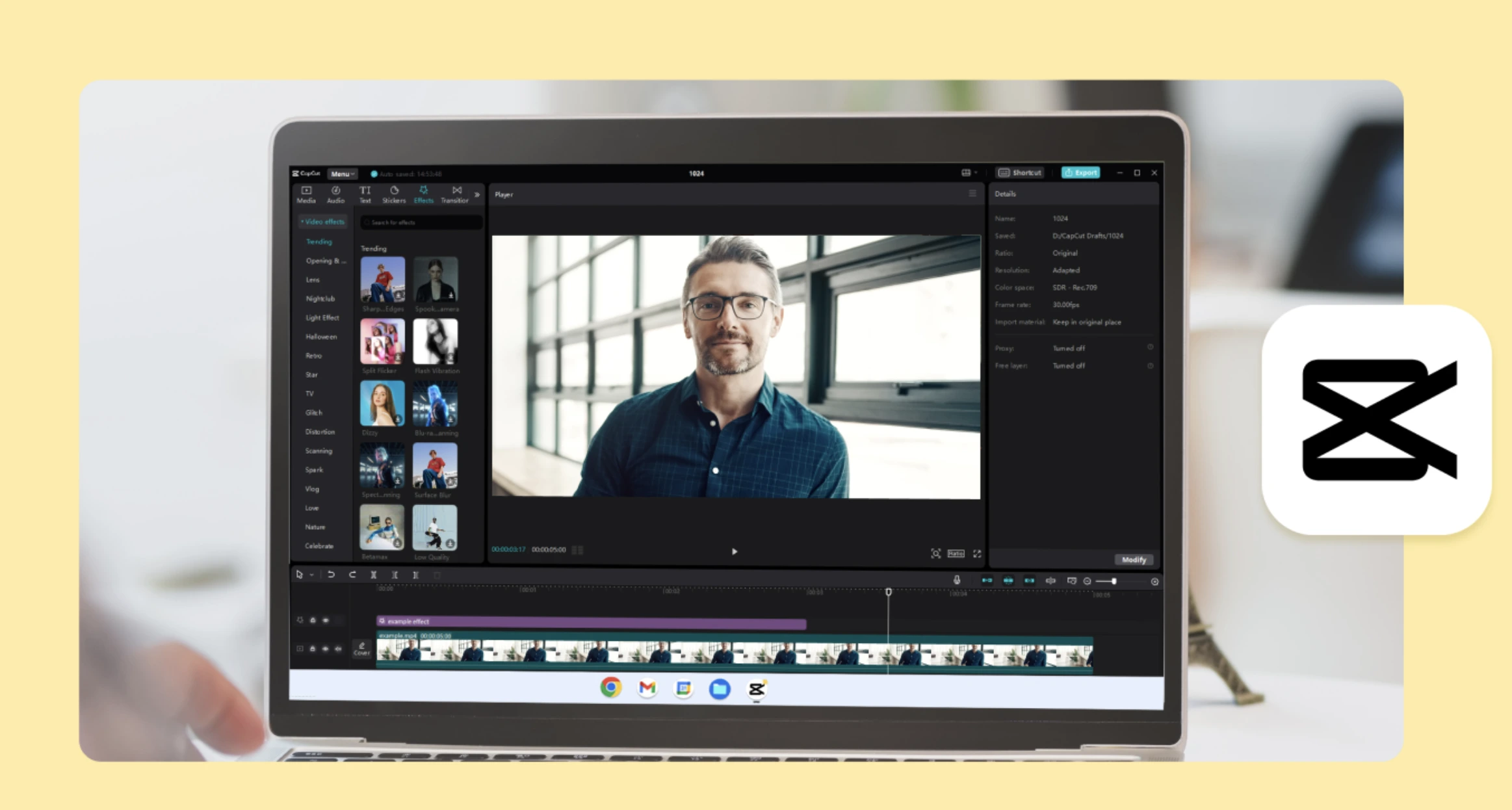1512x810 pixels.
Task: Select the Halloween effects category
Action: (321, 337)
